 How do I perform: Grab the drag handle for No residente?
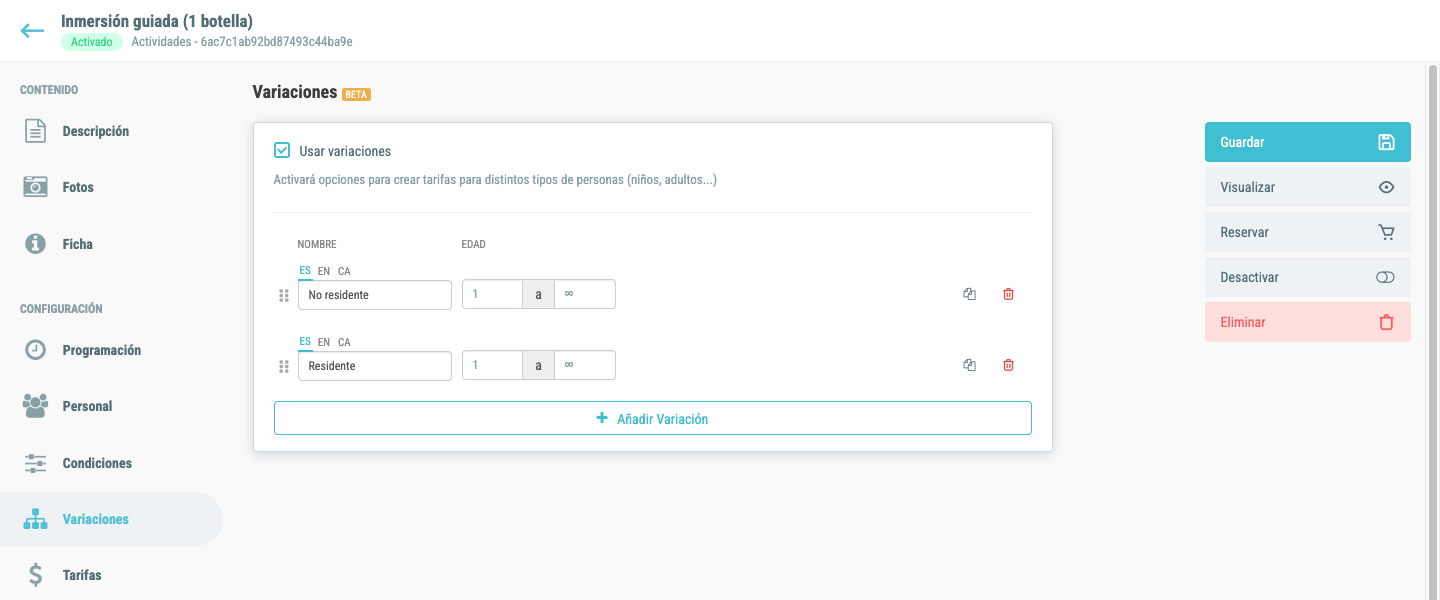pos(284,296)
